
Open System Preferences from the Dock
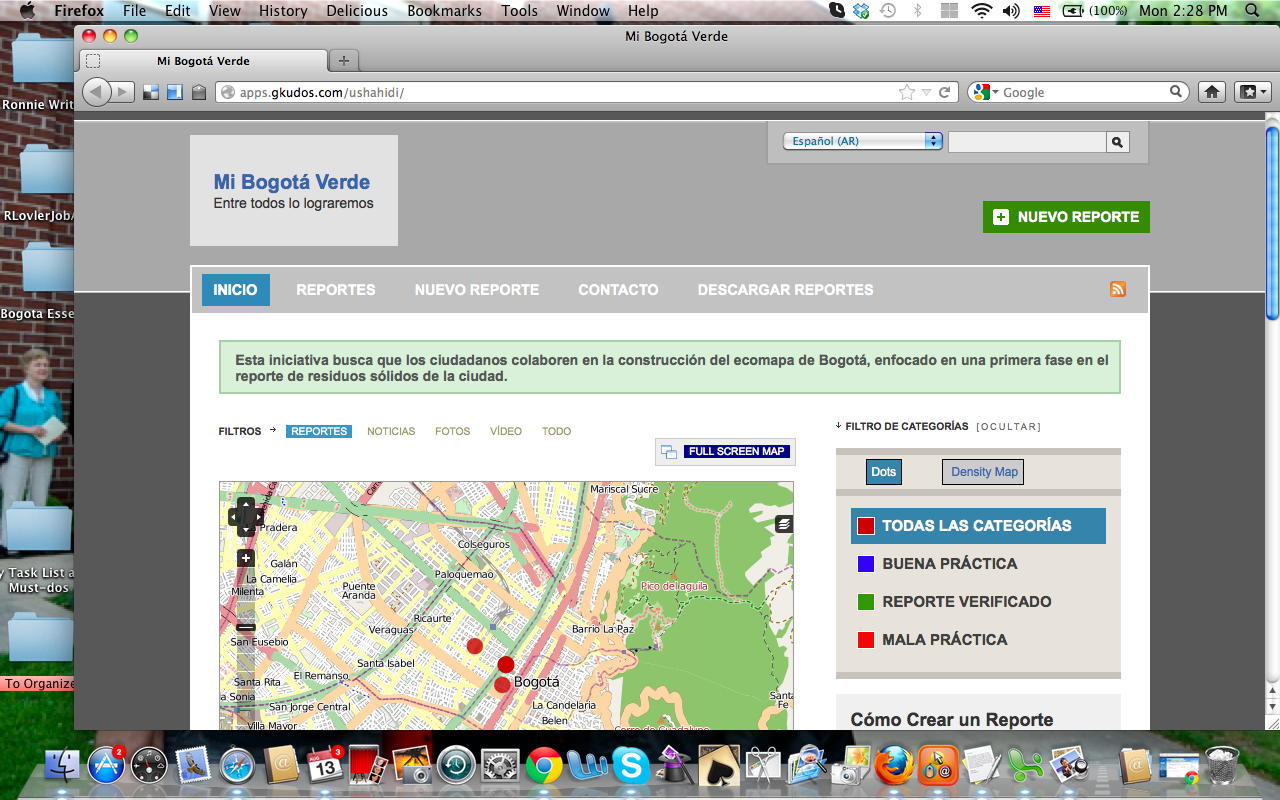pos(500,766)
